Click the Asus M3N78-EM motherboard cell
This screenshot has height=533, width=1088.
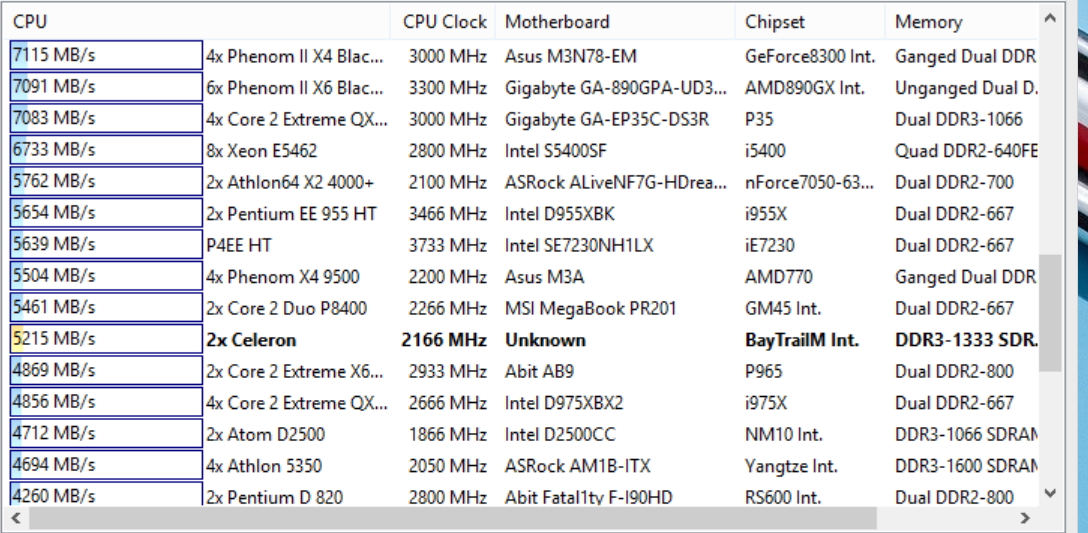570,56
